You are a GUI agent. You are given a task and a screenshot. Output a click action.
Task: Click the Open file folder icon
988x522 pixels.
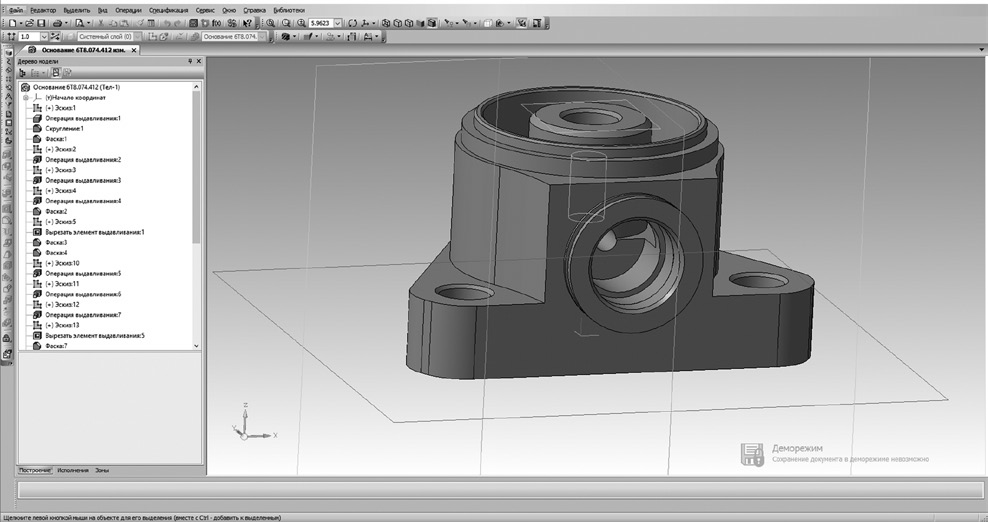[x=28, y=22]
